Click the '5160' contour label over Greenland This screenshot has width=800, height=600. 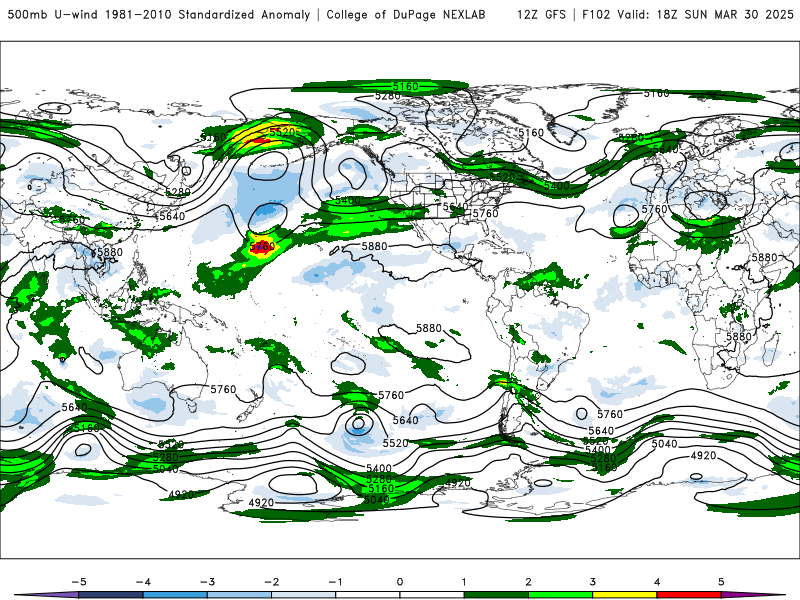click(531, 133)
